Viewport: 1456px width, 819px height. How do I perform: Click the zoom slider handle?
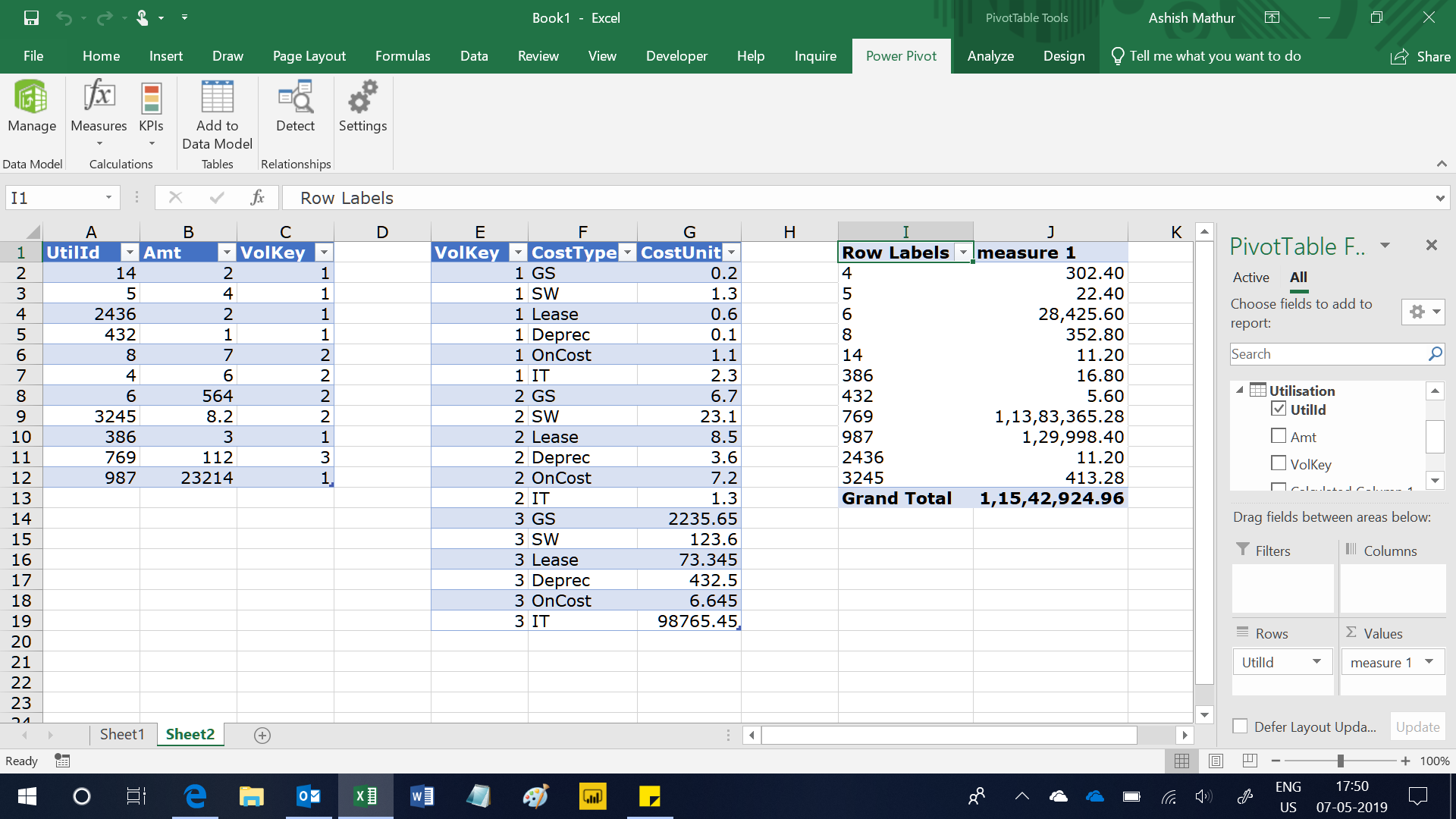point(1341,761)
